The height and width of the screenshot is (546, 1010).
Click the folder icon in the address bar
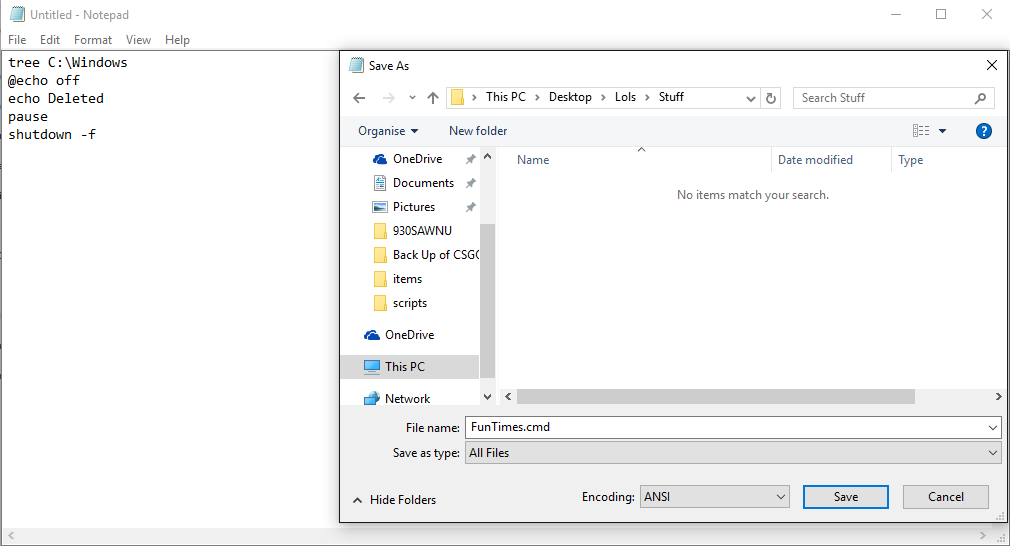pyautogui.click(x=457, y=97)
